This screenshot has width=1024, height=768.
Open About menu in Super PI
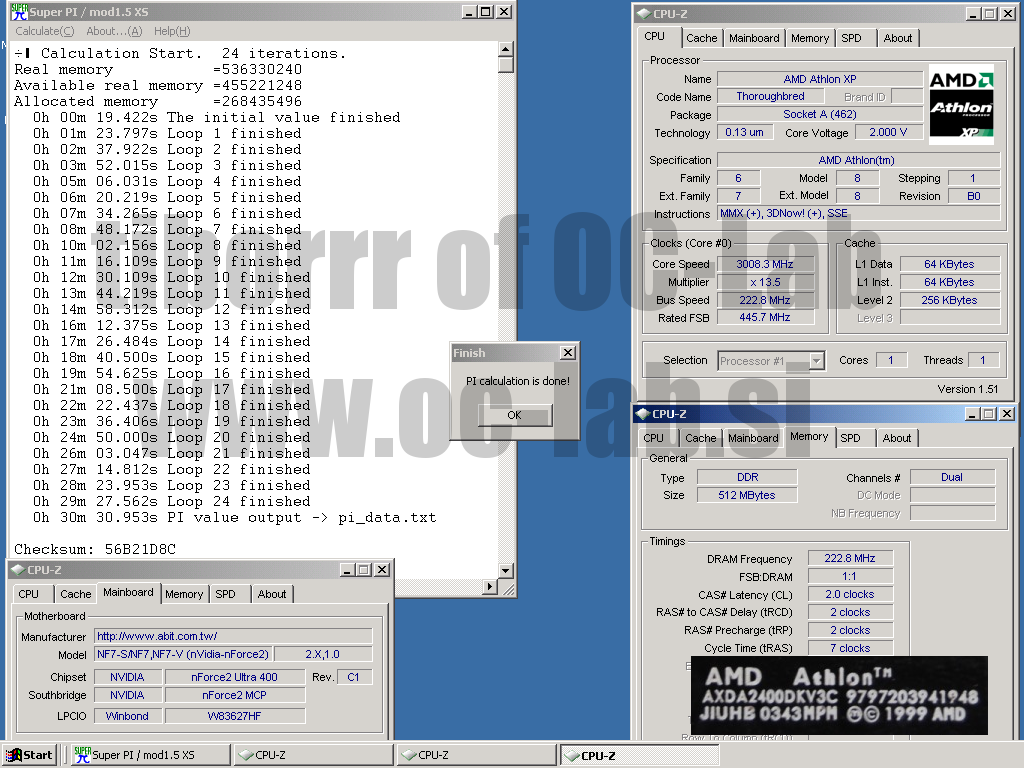click(x=114, y=31)
